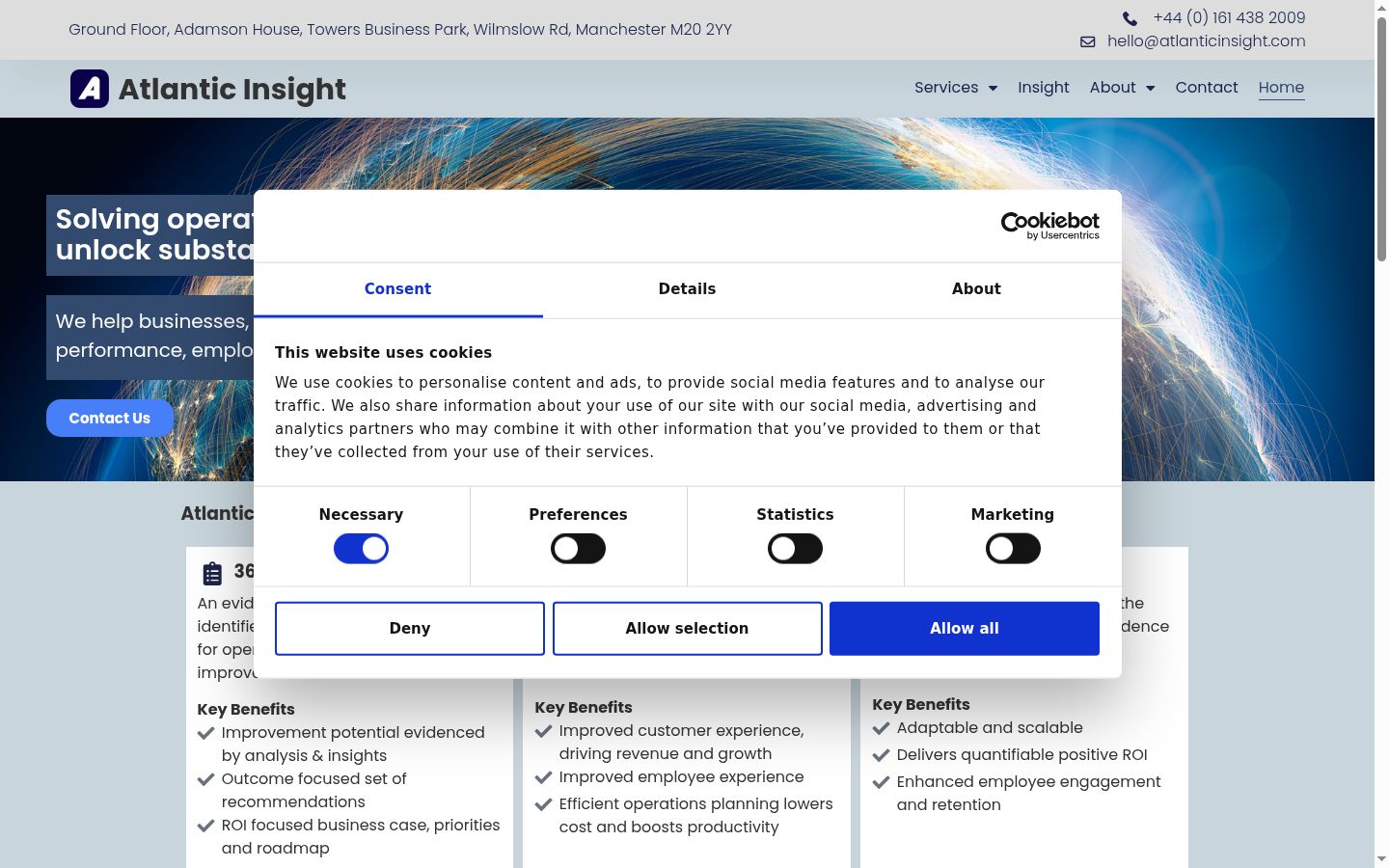Click the scrollbar down arrow
This screenshot has width=1389, height=868.
click(1381, 859)
